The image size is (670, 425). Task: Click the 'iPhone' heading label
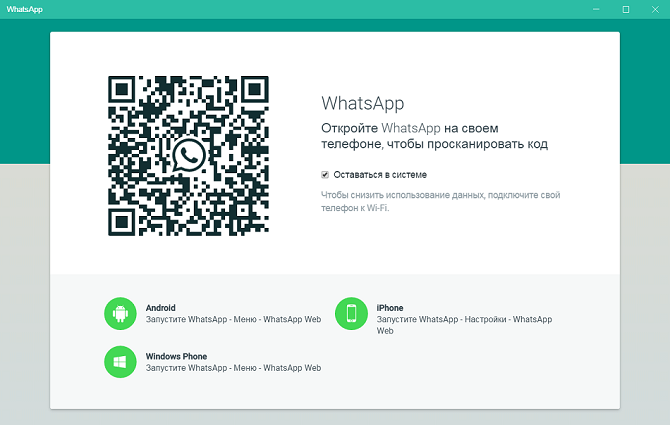pos(390,308)
